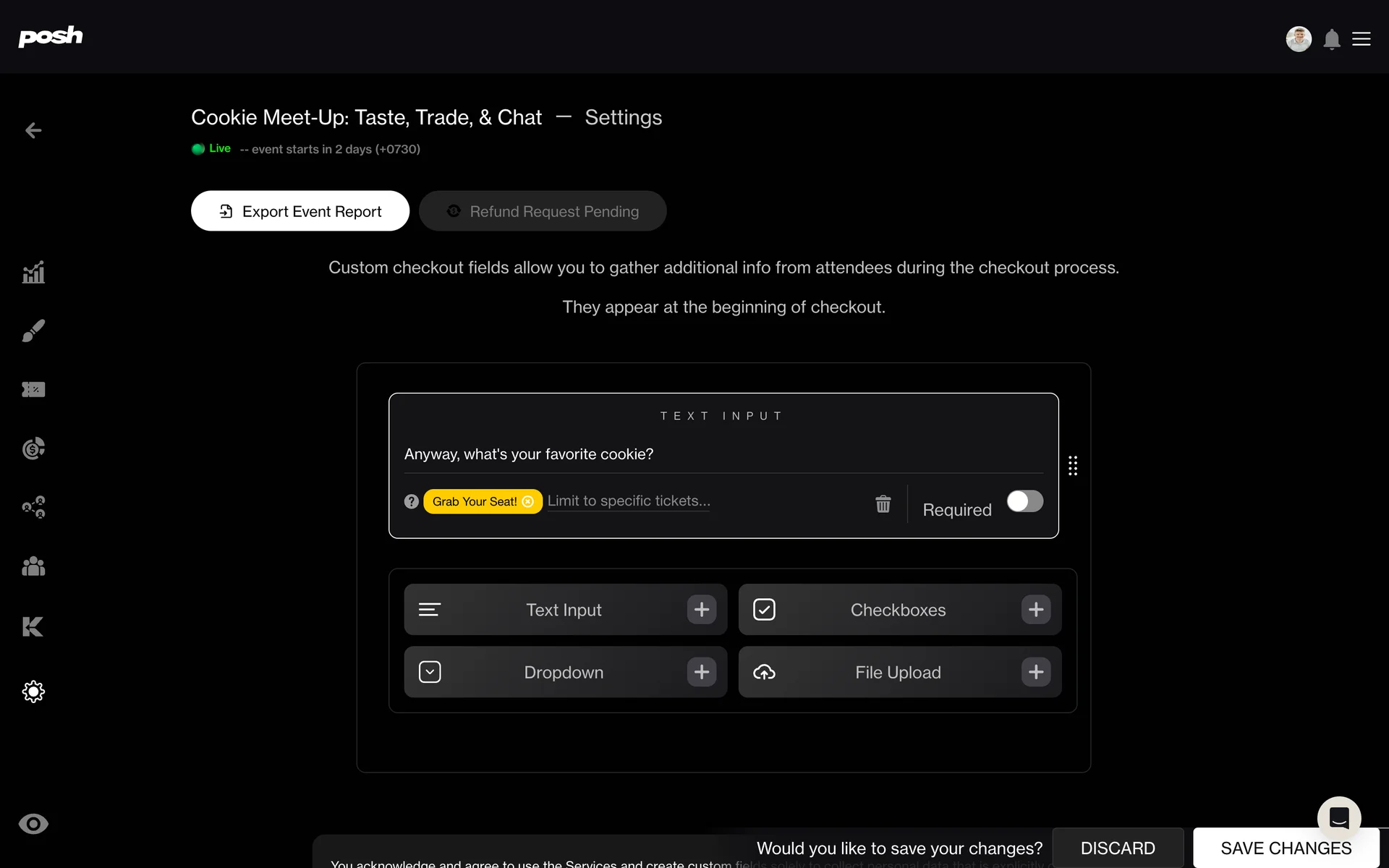Click the favorite cookie question text field
The width and height of the screenshot is (1389, 868).
723,454
